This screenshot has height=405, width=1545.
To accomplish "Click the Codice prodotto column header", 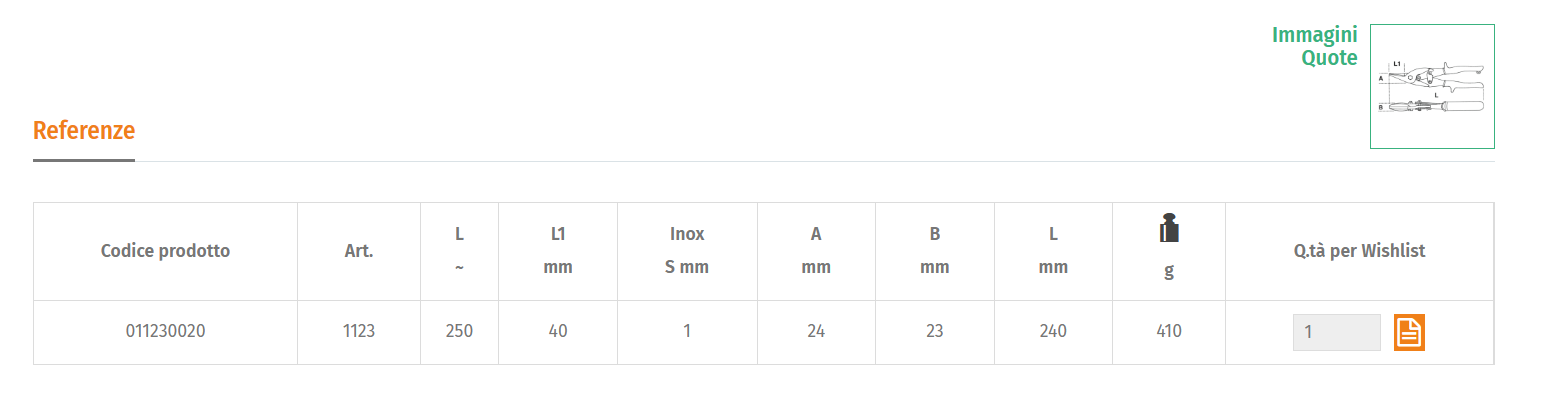I will pyautogui.click(x=165, y=251).
